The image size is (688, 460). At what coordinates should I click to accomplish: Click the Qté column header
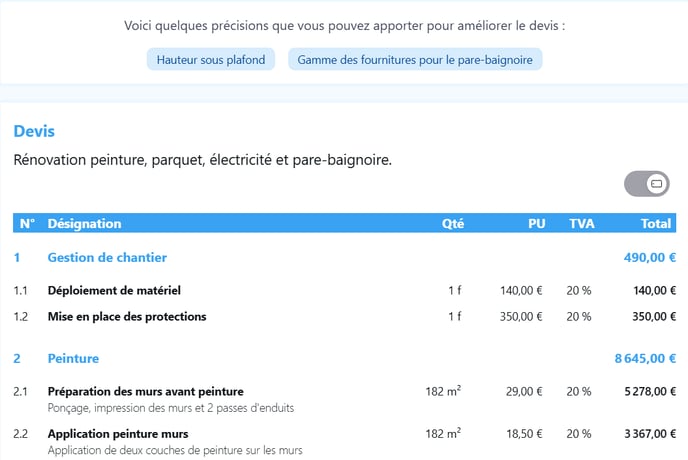453,224
